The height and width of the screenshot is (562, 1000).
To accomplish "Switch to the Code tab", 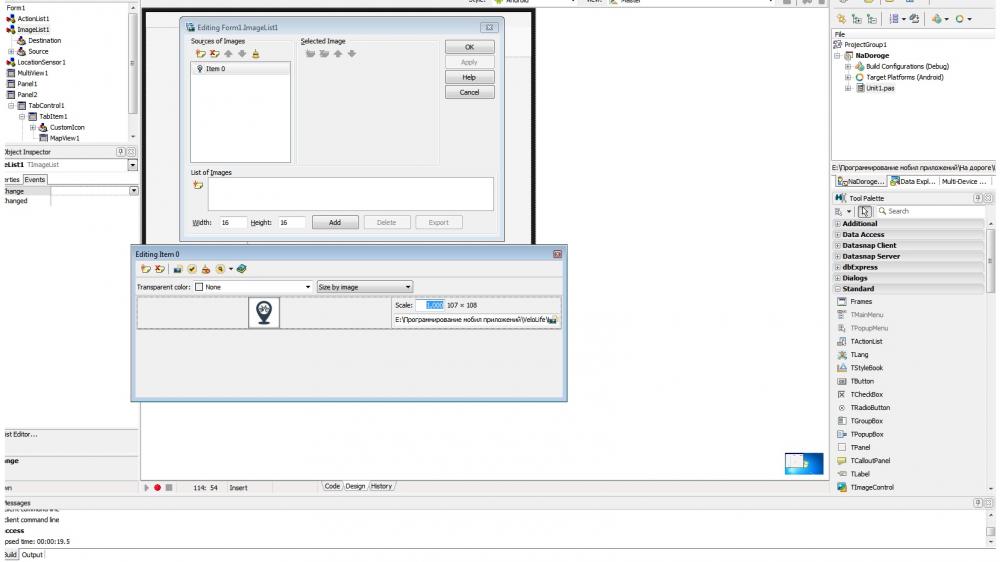I will pos(332,486).
